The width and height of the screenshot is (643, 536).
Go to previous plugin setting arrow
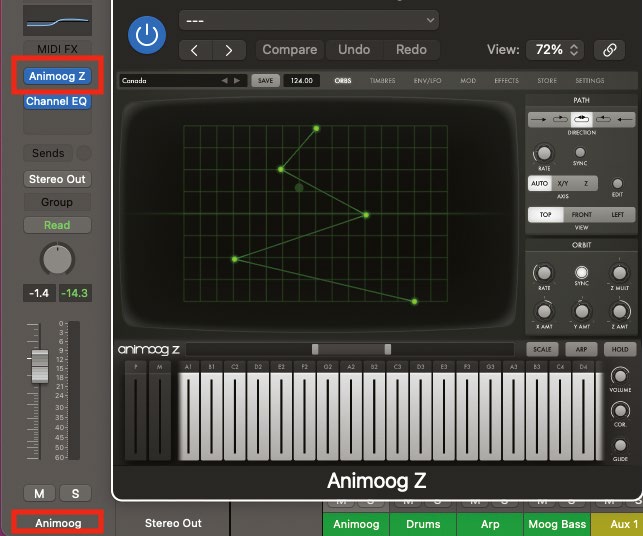click(196, 50)
